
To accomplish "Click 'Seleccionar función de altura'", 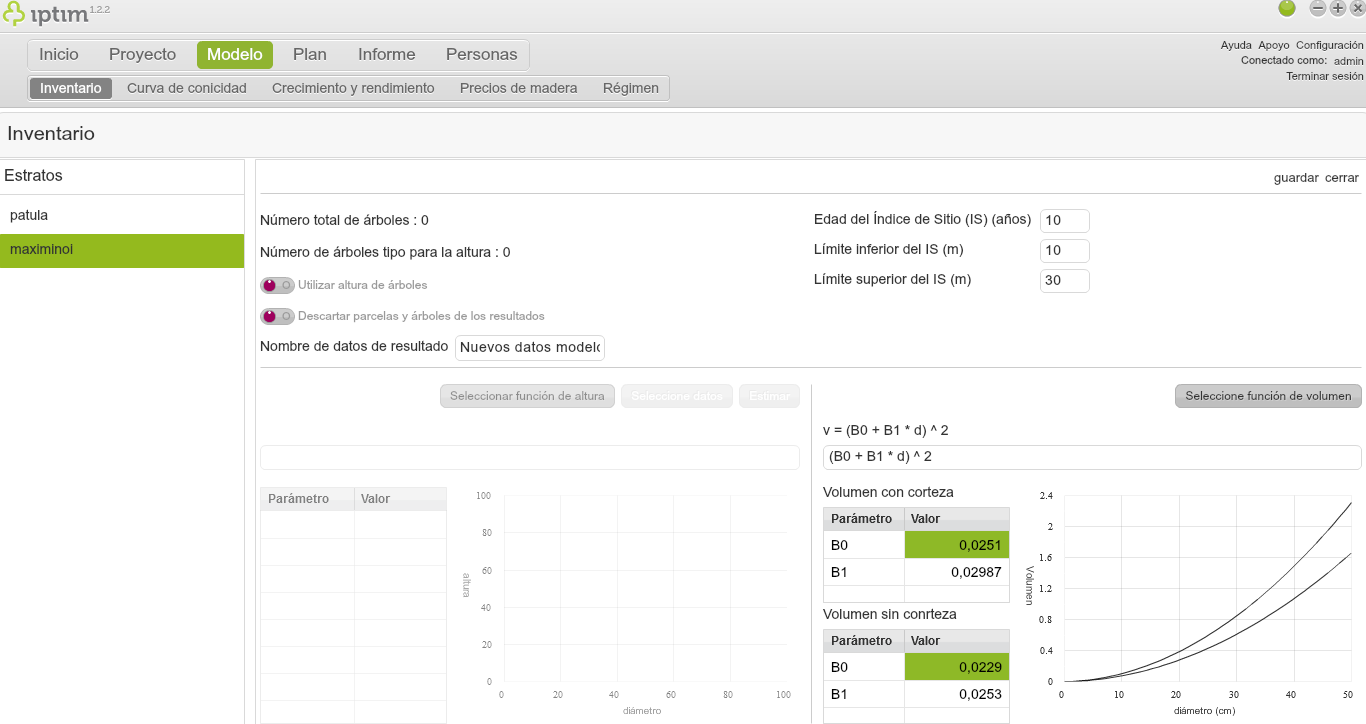I will [527, 395].
